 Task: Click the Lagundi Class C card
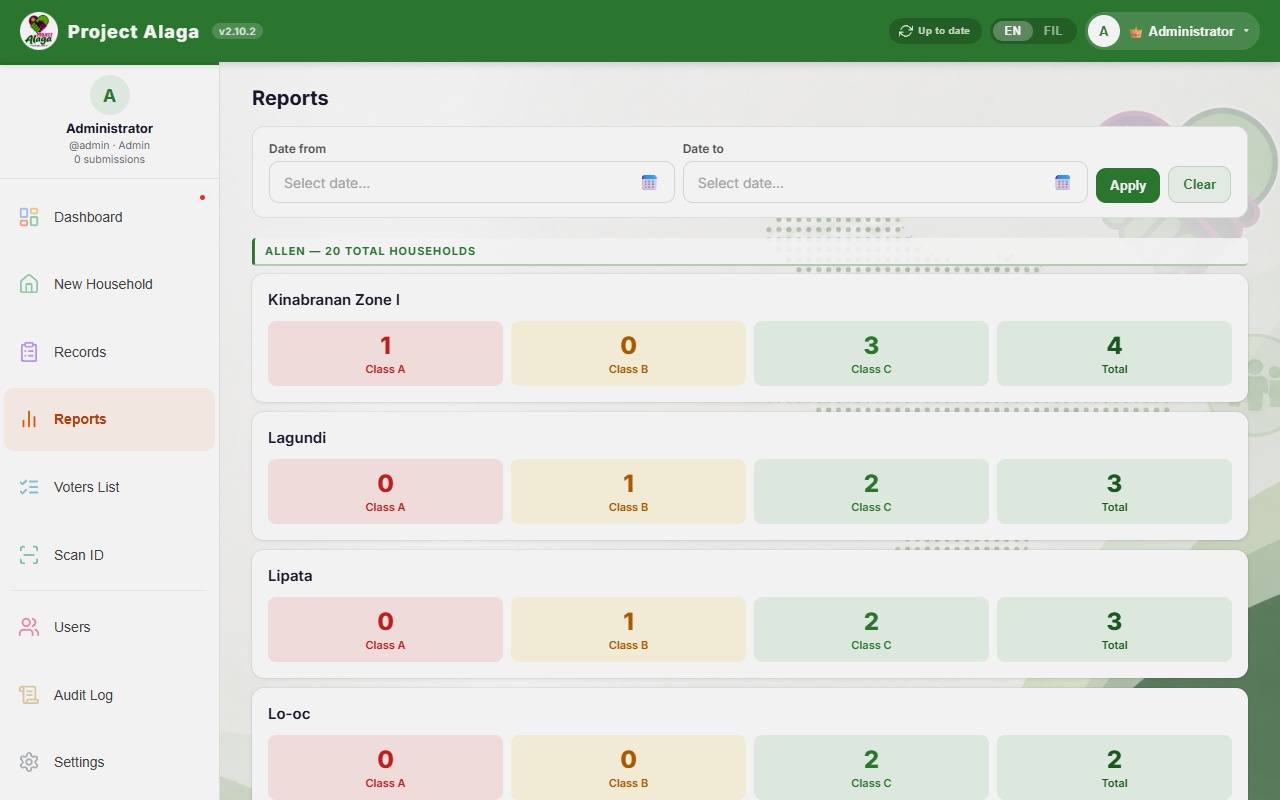point(871,491)
